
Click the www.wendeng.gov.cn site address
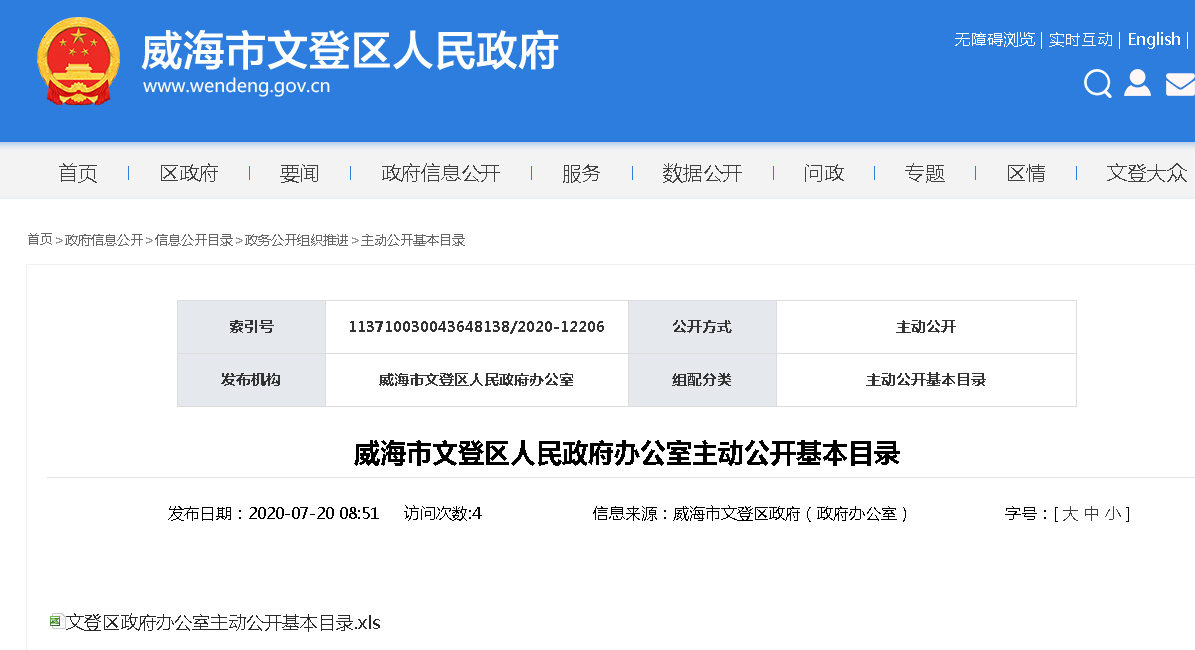pyautogui.click(x=236, y=86)
